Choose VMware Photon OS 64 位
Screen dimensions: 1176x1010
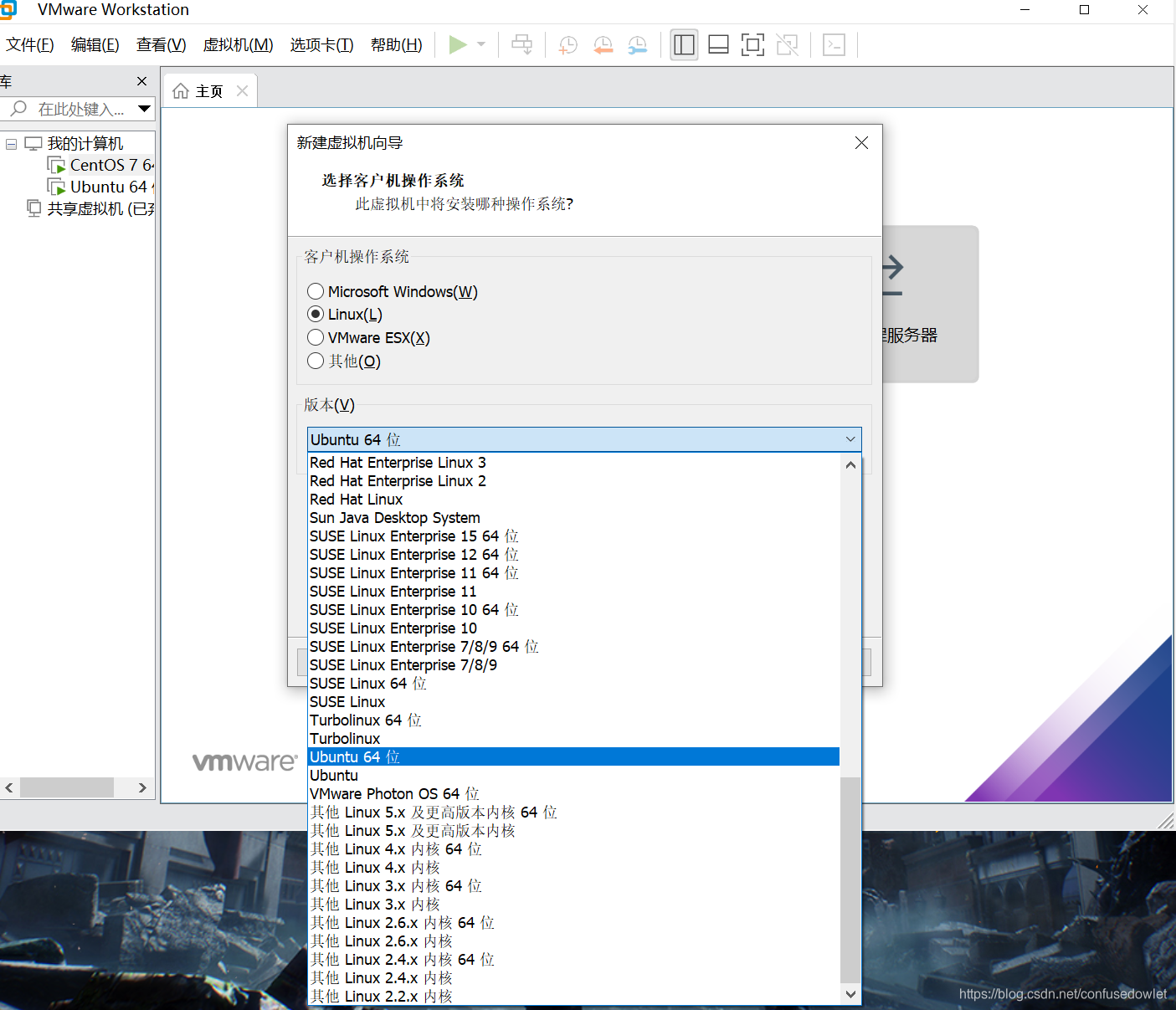(573, 794)
